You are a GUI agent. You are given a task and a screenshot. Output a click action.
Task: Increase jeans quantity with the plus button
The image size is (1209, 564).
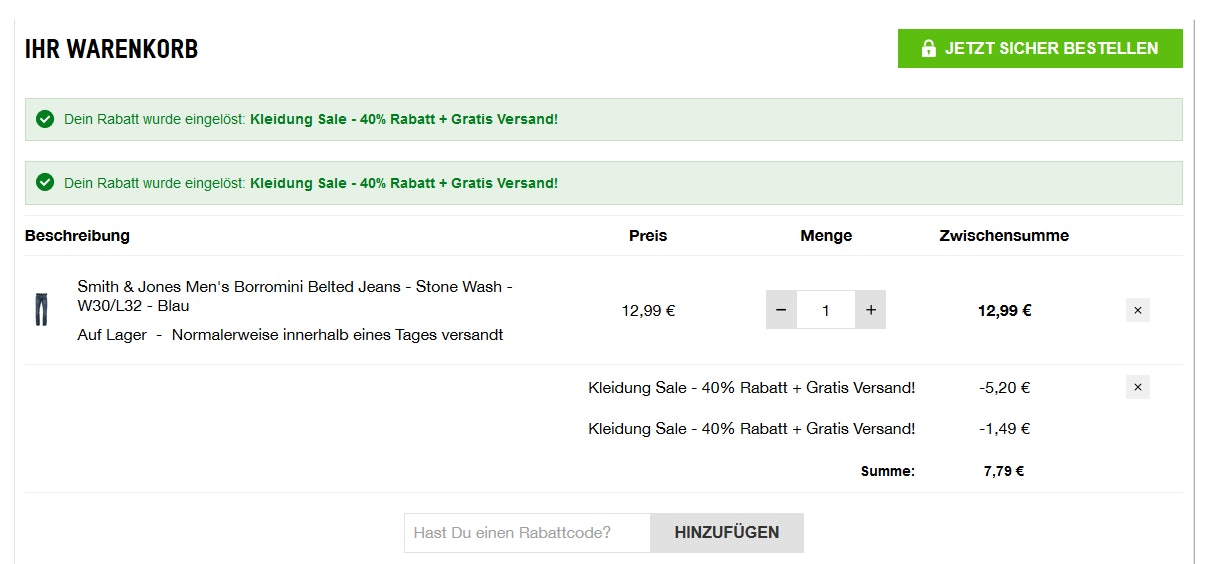(870, 310)
